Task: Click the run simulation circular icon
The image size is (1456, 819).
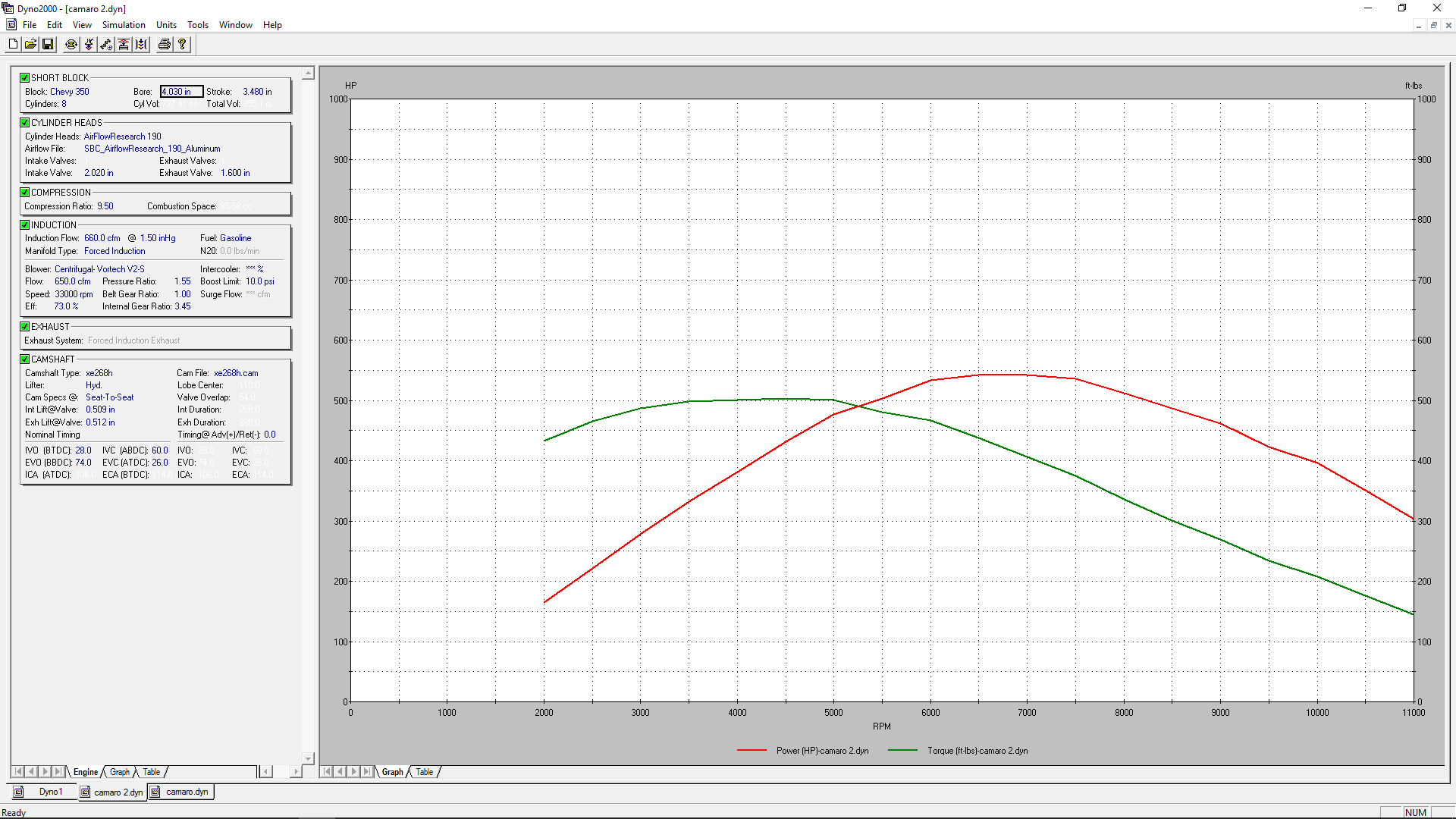Action: point(71,45)
